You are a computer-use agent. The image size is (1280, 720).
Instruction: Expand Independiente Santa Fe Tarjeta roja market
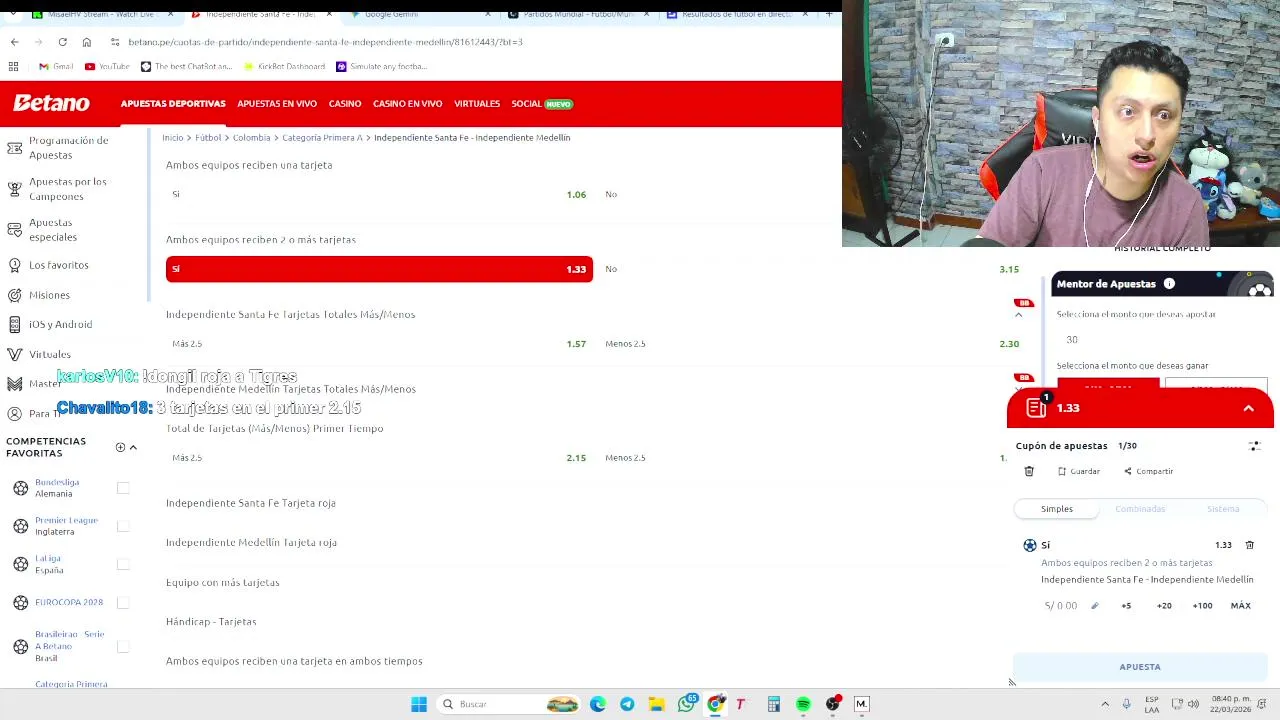251,503
